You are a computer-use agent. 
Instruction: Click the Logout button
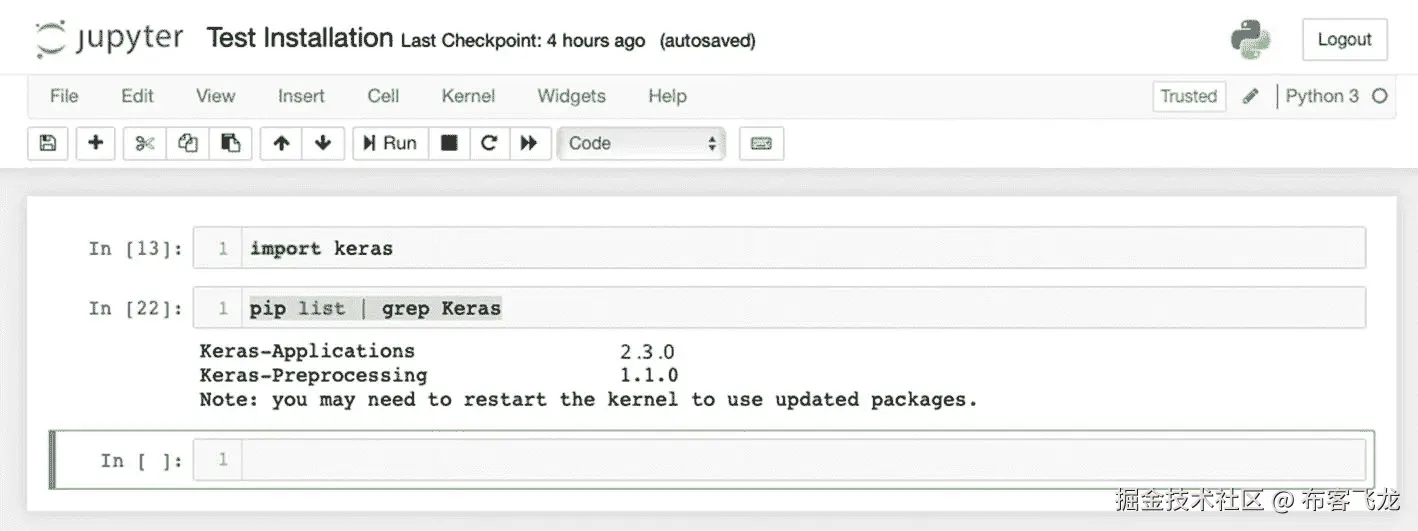tap(1344, 40)
